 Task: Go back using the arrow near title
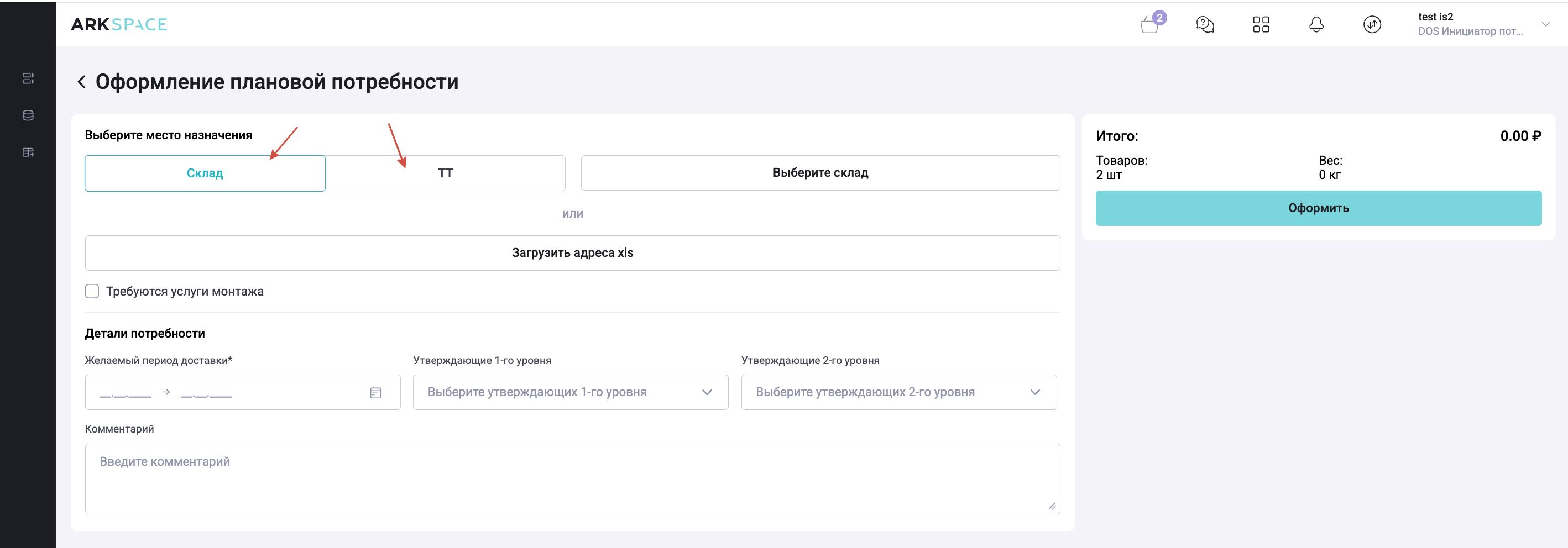pyautogui.click(x=81, y=82)
